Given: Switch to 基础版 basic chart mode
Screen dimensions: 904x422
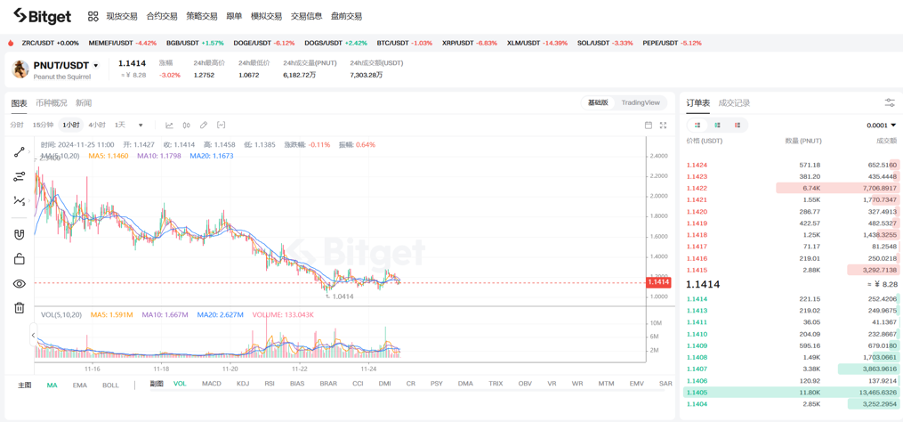Looking at the screenshot, I should click(597, 103).
